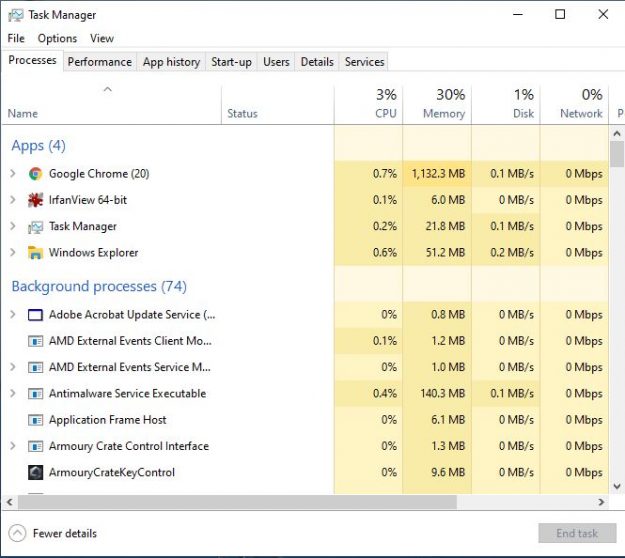
Task: Sort processes by CPU column
Action: pos(368,105)
